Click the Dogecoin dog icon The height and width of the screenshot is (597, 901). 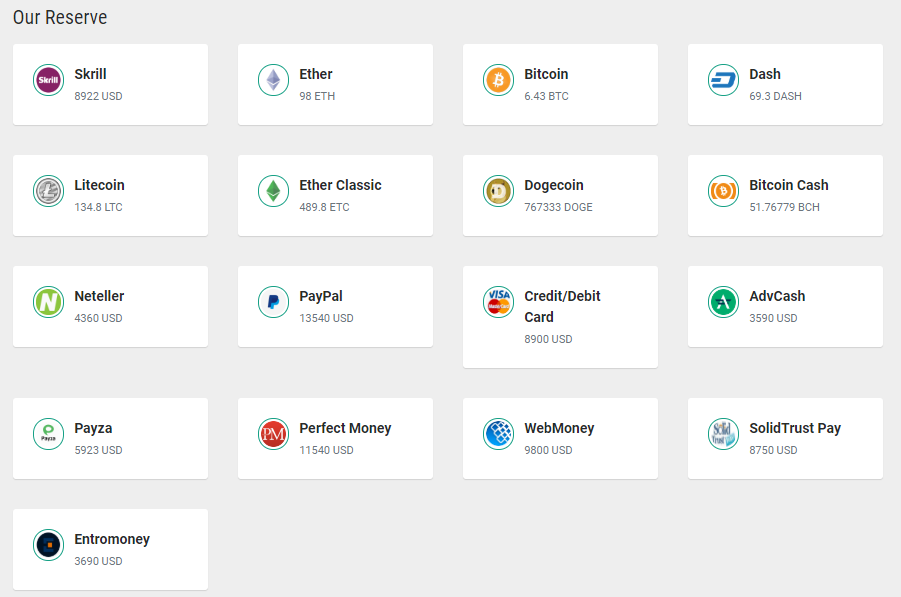pyautogui.click(x=498, y=191)
